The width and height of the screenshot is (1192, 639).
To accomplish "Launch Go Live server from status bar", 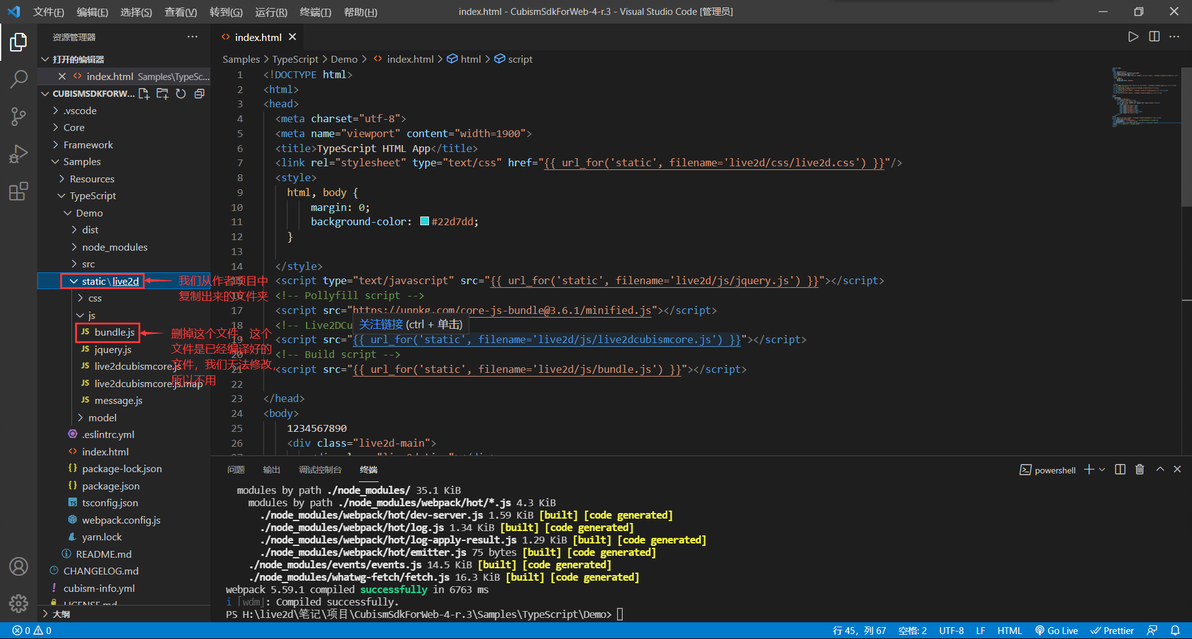I will pyautogui.click(x=1057, y=631).
